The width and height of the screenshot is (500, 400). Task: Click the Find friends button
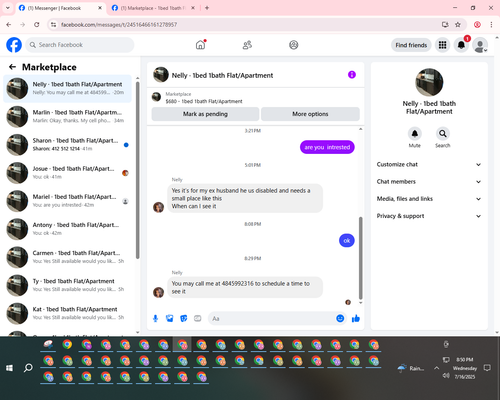coord(411,45)
